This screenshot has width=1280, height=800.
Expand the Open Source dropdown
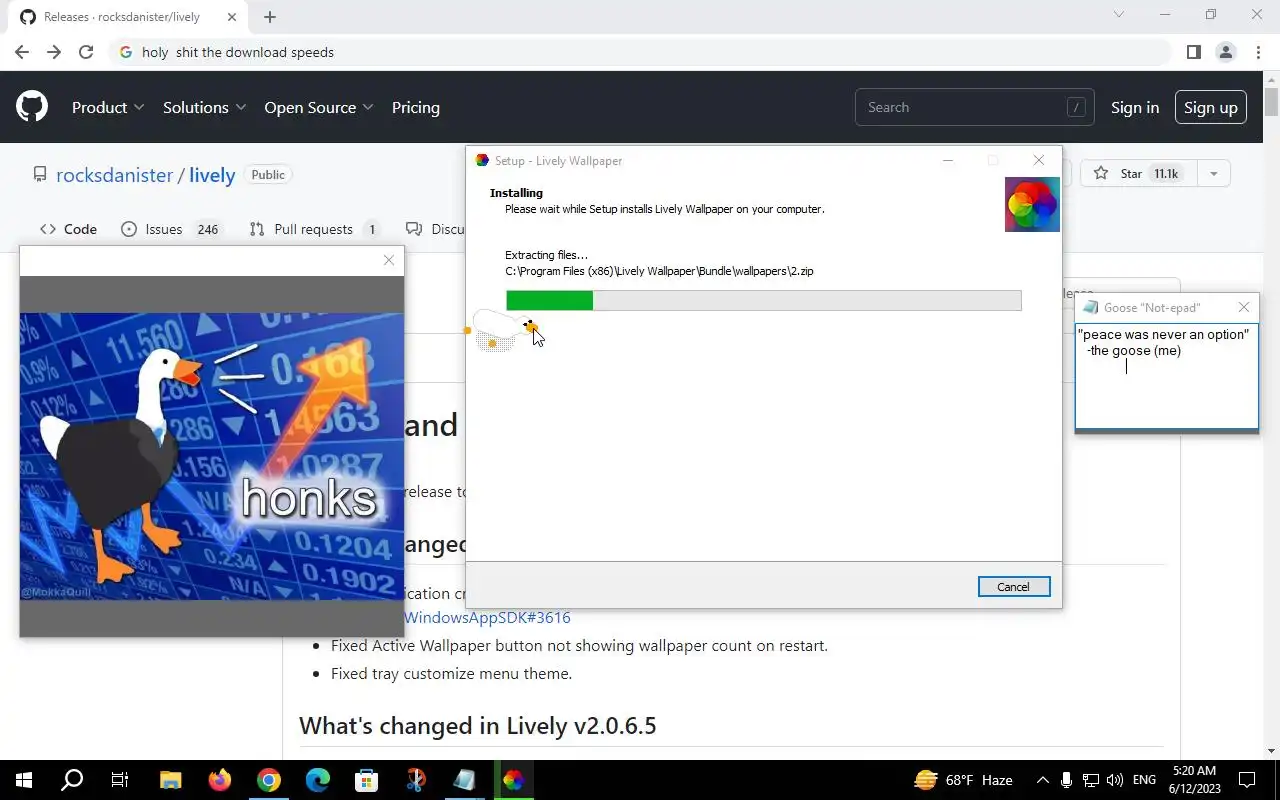[x=319, y=107]
